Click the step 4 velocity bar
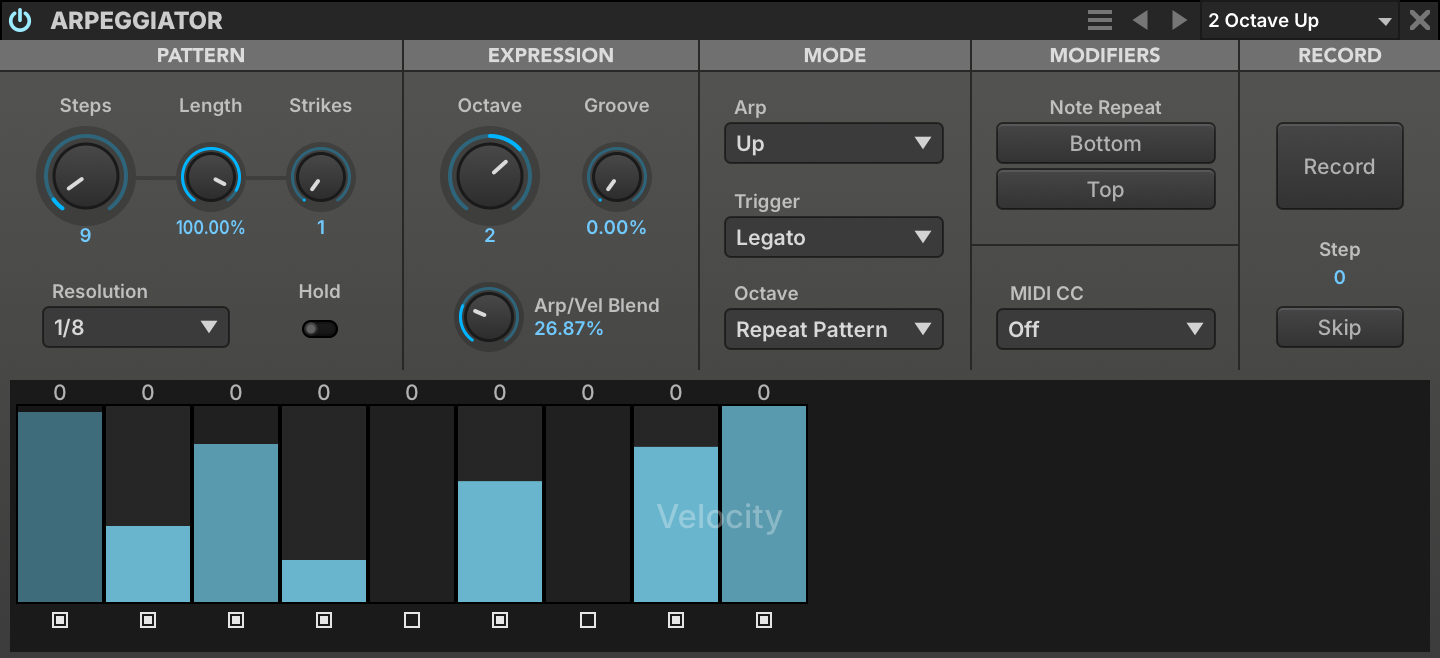Image resolution: width=1440 pixels, height=658 pixels. coord(324,581)
